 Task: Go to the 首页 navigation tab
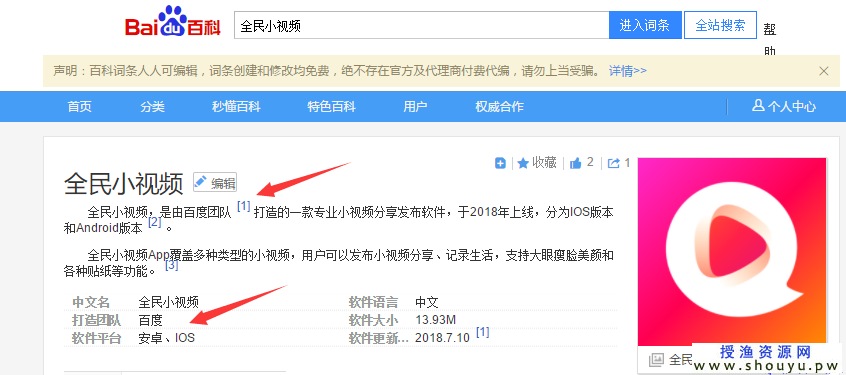pyautogui.click(x=79, y=106)
